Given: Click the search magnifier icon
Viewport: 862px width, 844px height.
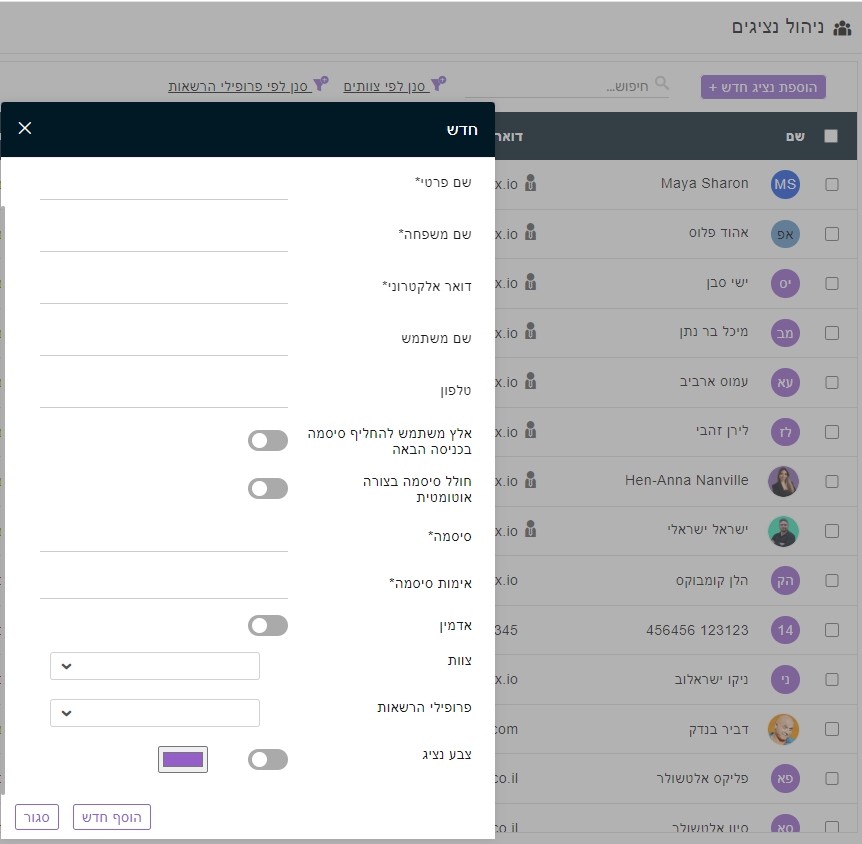Looking at the screenshot, I should 662,83.
